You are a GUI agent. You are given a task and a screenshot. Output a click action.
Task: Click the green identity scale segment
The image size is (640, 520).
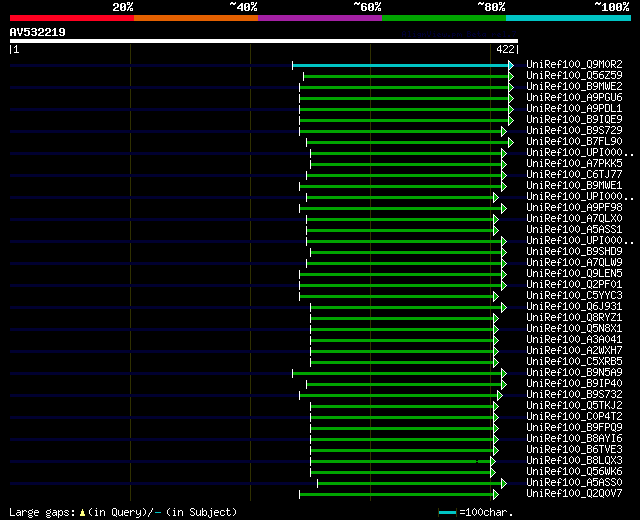click(444, 18)
